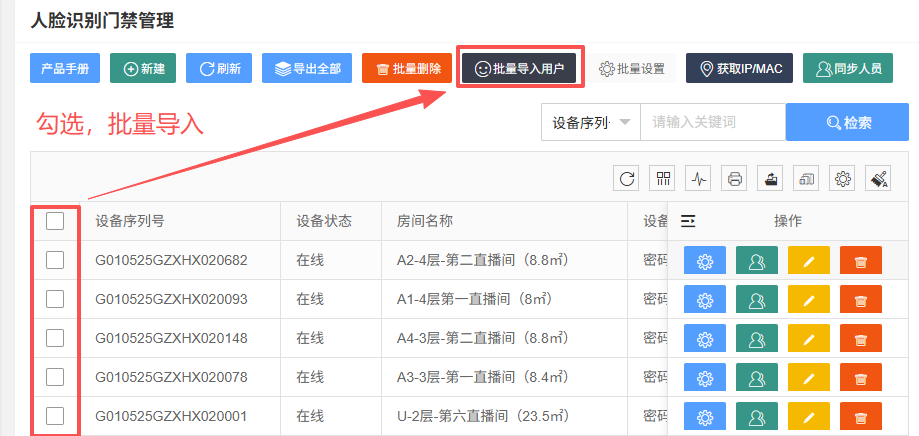Select room A2-4层-第二直播间（8.8㎡）
Screen dimensions: 919x436
483,260
